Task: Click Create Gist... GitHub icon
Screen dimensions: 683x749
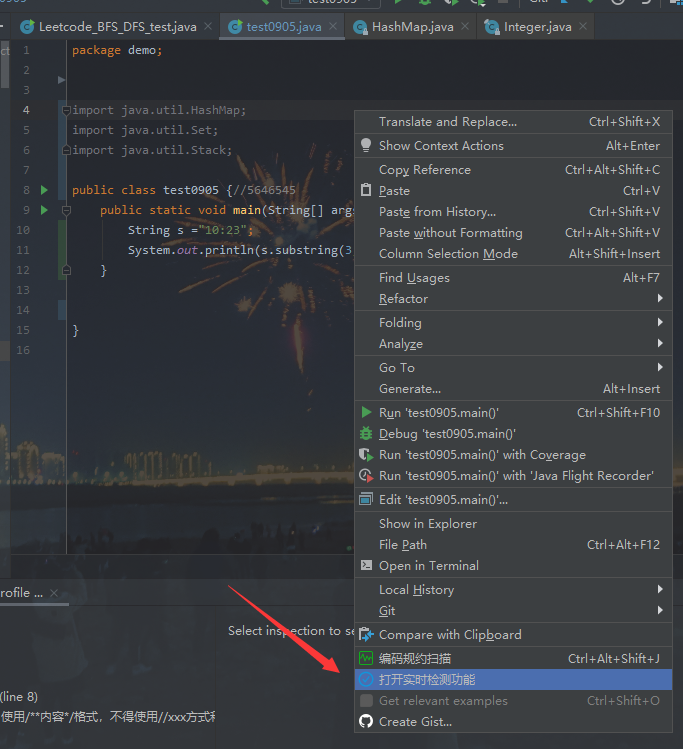Action: pyautogui.click(x=366, y=721)
